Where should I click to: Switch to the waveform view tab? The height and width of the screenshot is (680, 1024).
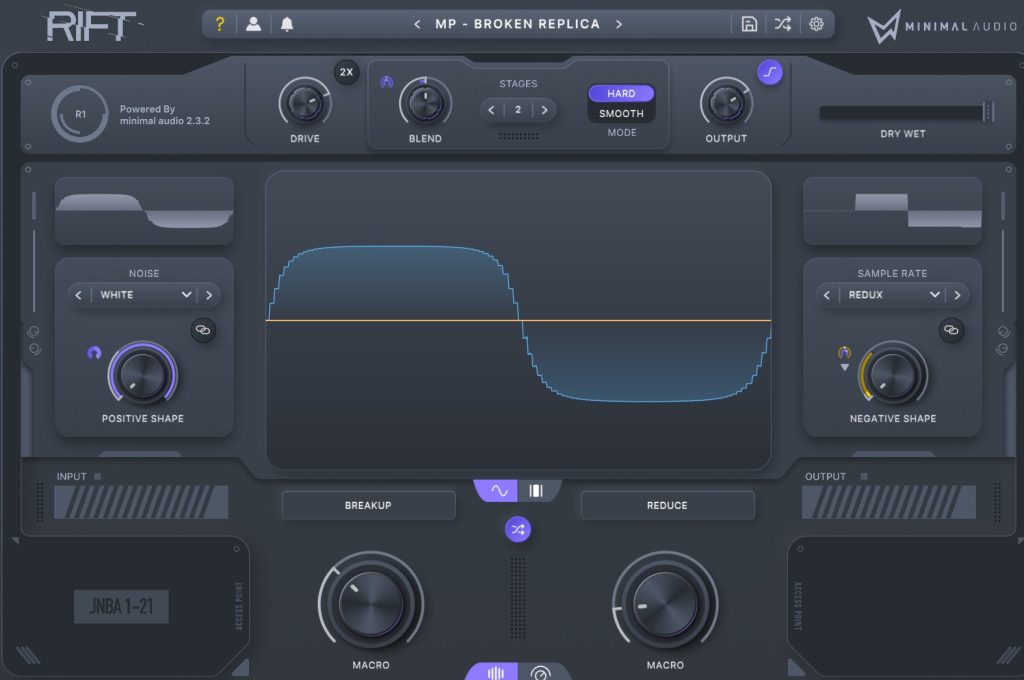499,490
